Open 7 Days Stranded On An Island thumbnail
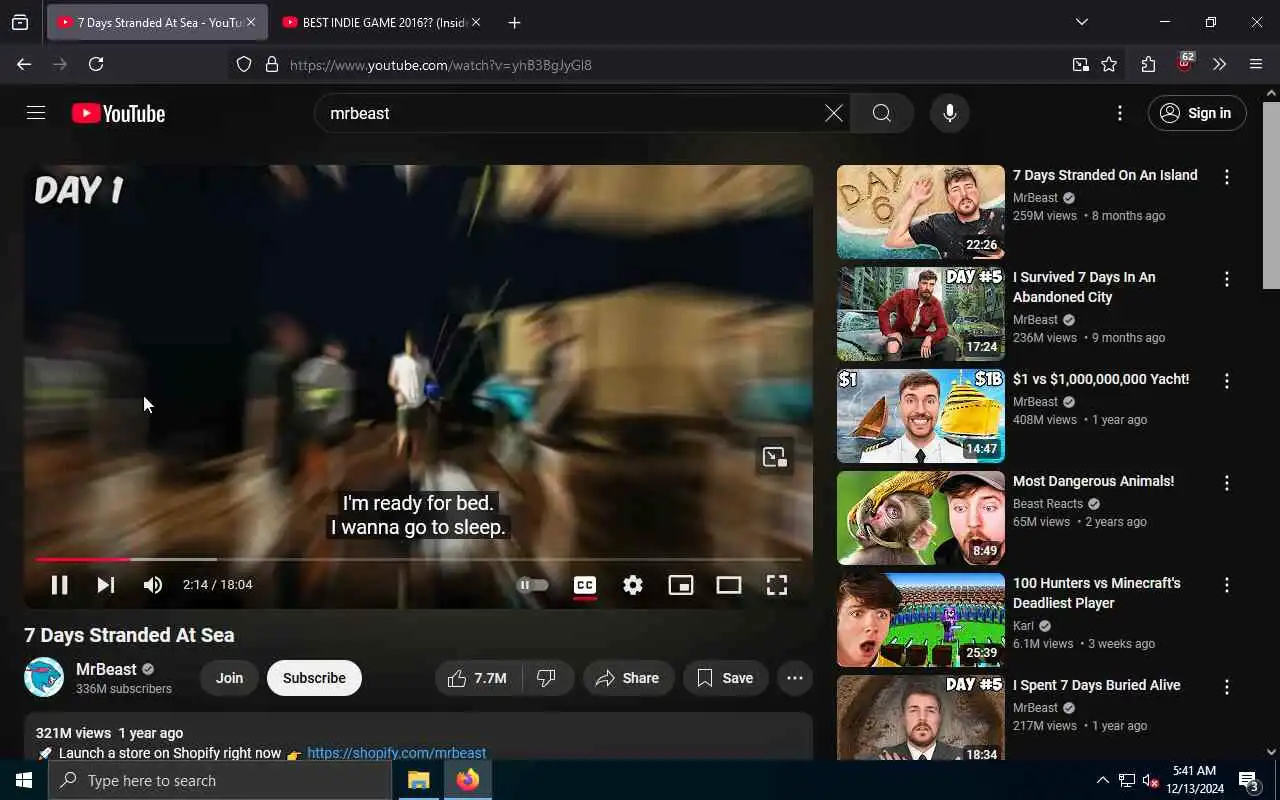This screenshot has width=1280, height=800. 920,212
